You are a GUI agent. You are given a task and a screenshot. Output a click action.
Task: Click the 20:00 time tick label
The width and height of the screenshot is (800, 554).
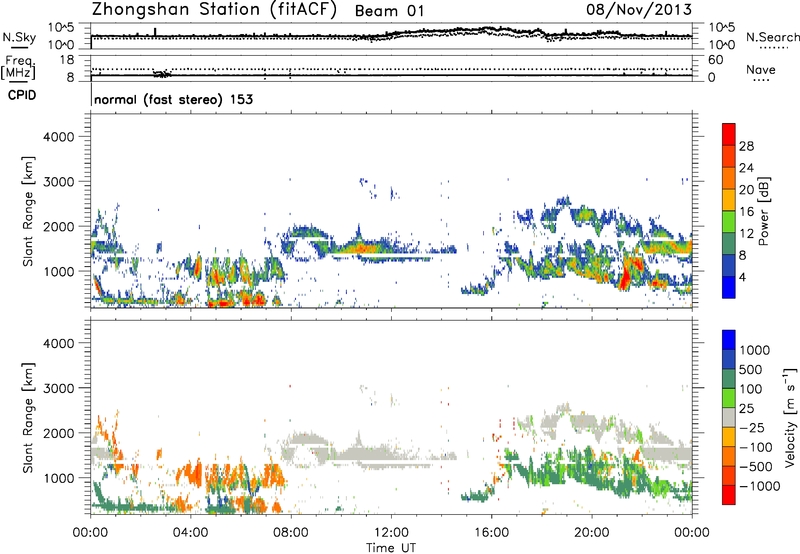pyautogui.click(x=591, y=533)
